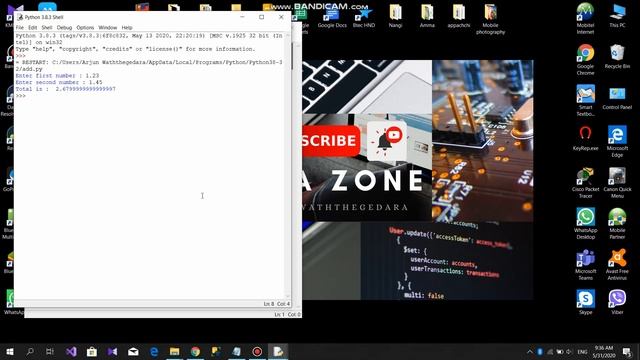Select the Avast Free Antivirus icon
Screen dimensions: 640x360
tap(617, 265)
